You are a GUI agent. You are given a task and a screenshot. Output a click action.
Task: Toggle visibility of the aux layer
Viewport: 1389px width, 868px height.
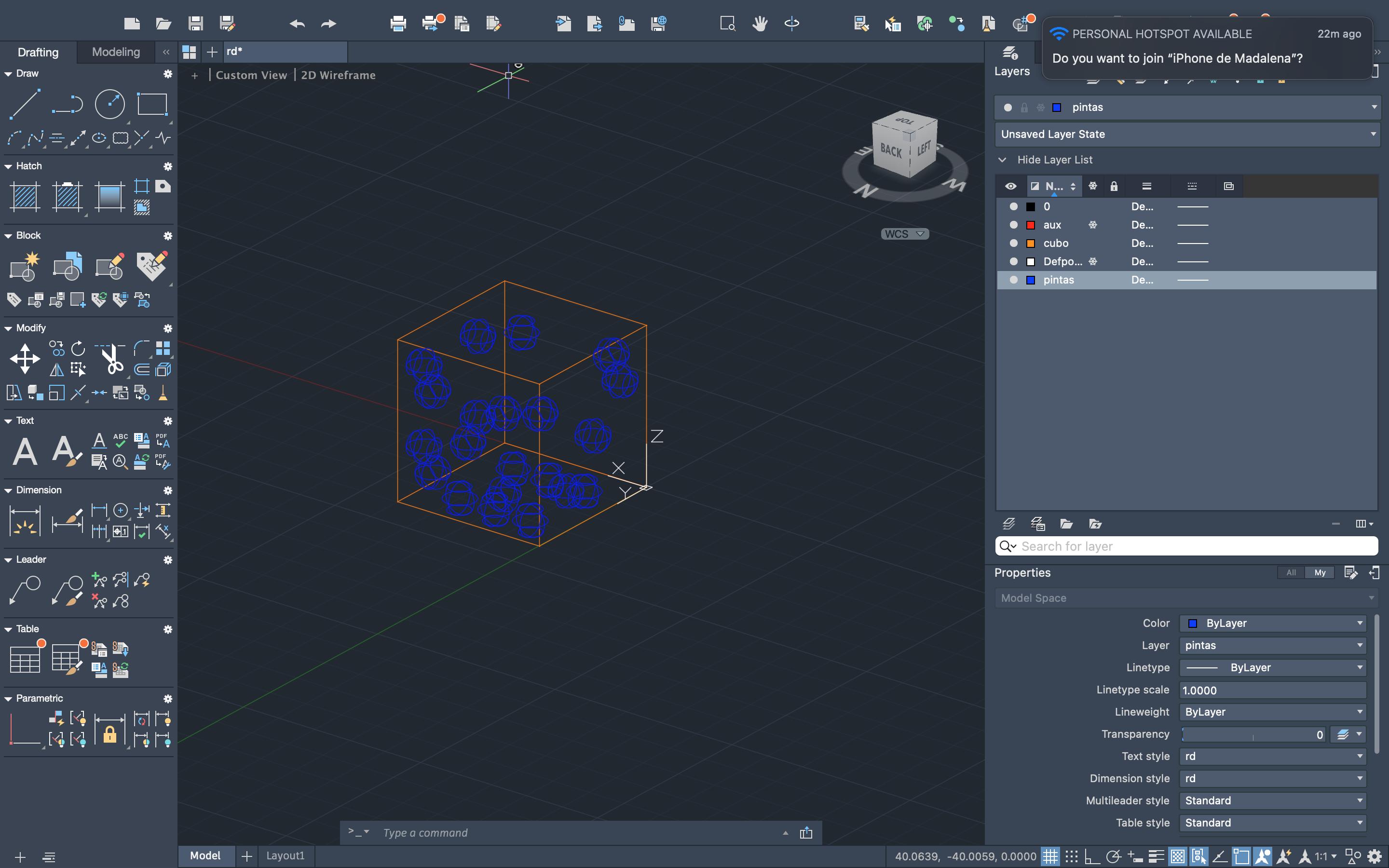coord(1014,225)
